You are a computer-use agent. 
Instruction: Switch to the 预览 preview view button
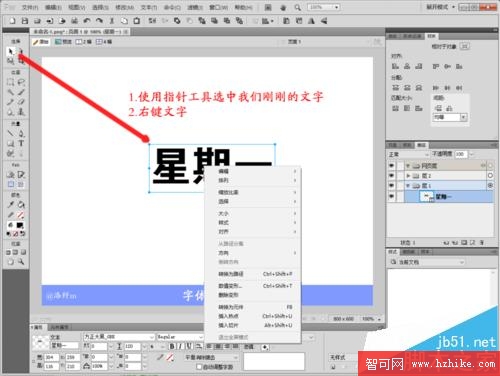click(x=63, y=42)
